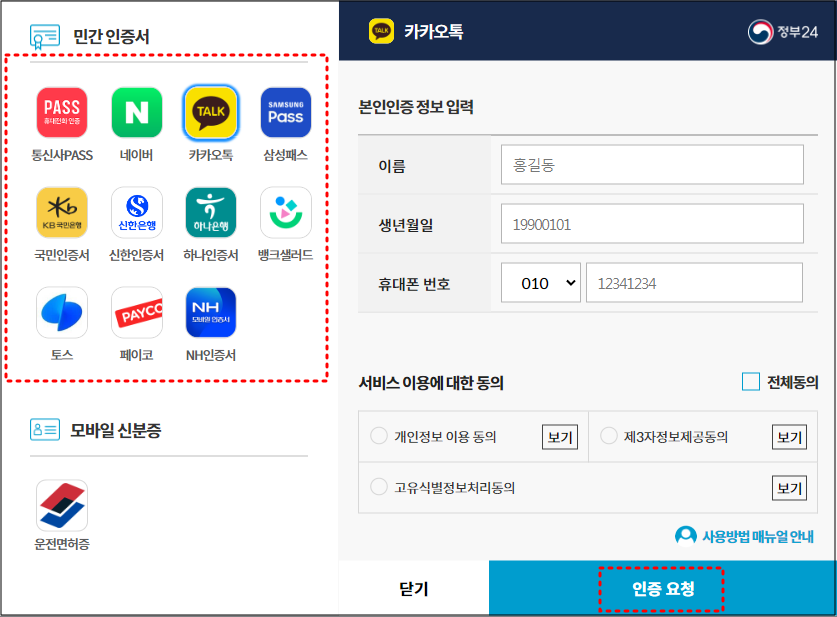Select the 운전면허증 mobile ID icon

[62, 505]
